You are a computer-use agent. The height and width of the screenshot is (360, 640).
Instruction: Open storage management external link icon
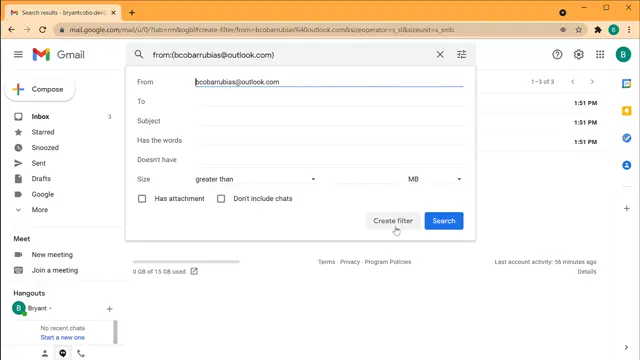[194, 271]
